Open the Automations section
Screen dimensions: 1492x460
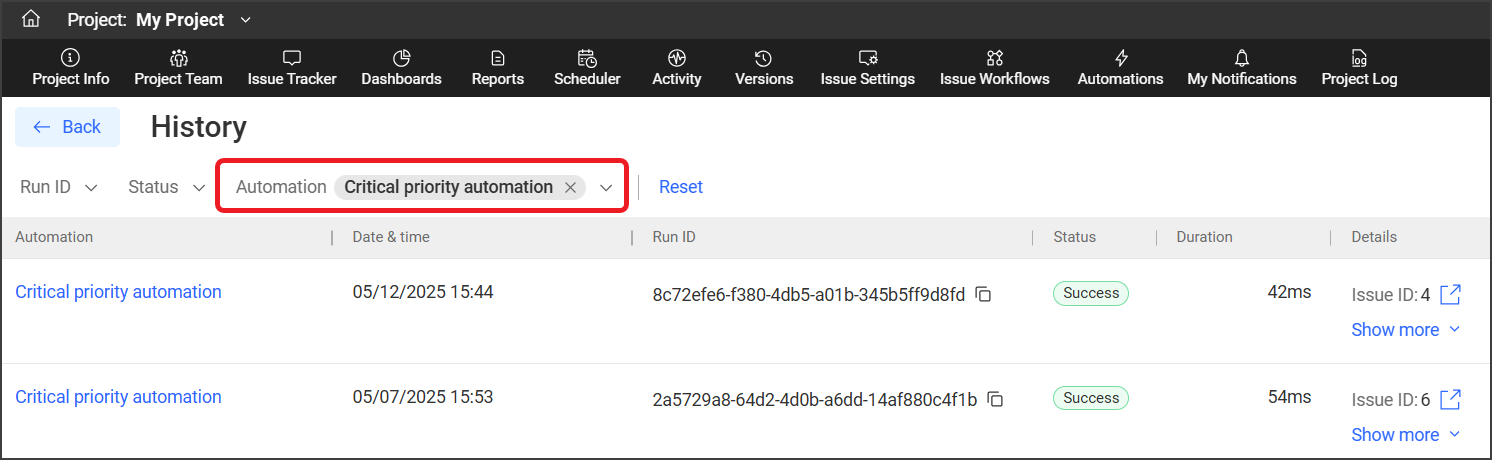click(1120, 68)
